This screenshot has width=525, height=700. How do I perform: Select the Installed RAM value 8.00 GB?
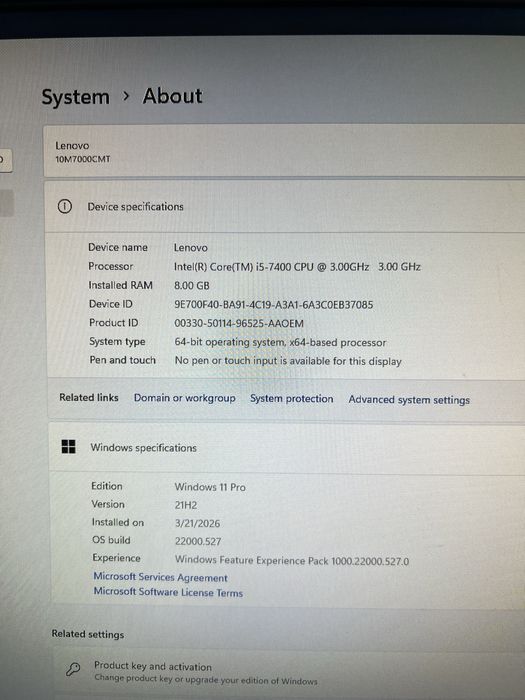tap(192, 286)
